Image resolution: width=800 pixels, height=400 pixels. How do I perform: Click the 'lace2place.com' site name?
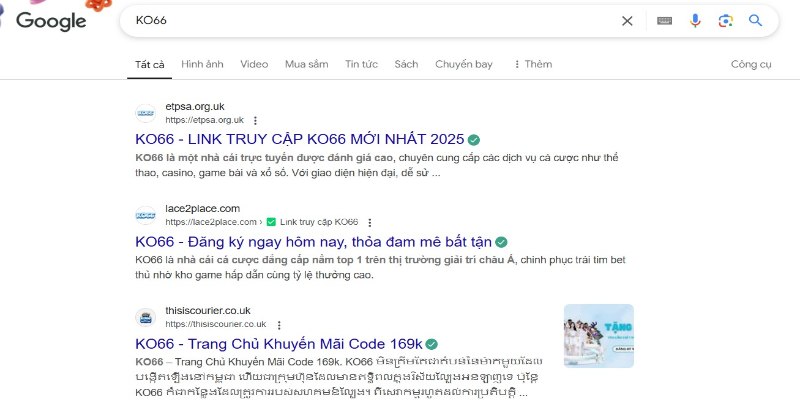pyautogui.click(x=203, y=209)
